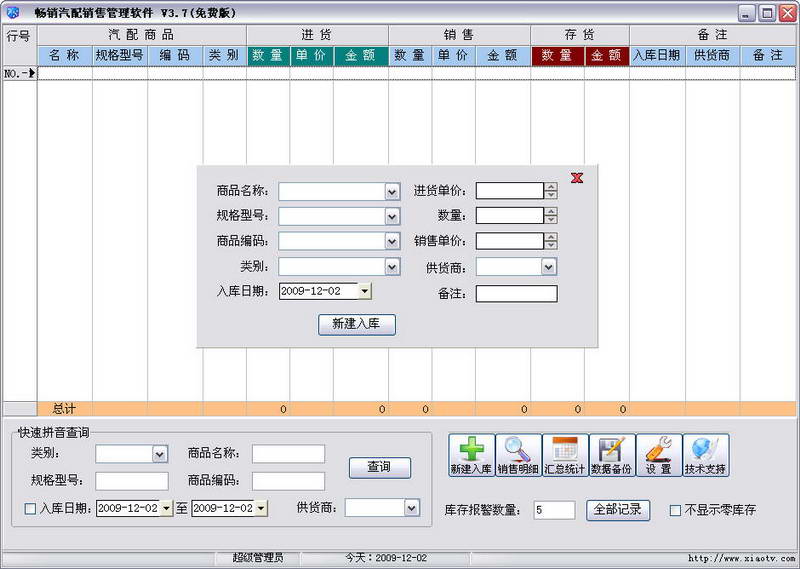Open 技术支持 globe icon
Image resolution: width=800 pixels, height=569 pixels.
(x=706, y=455)
